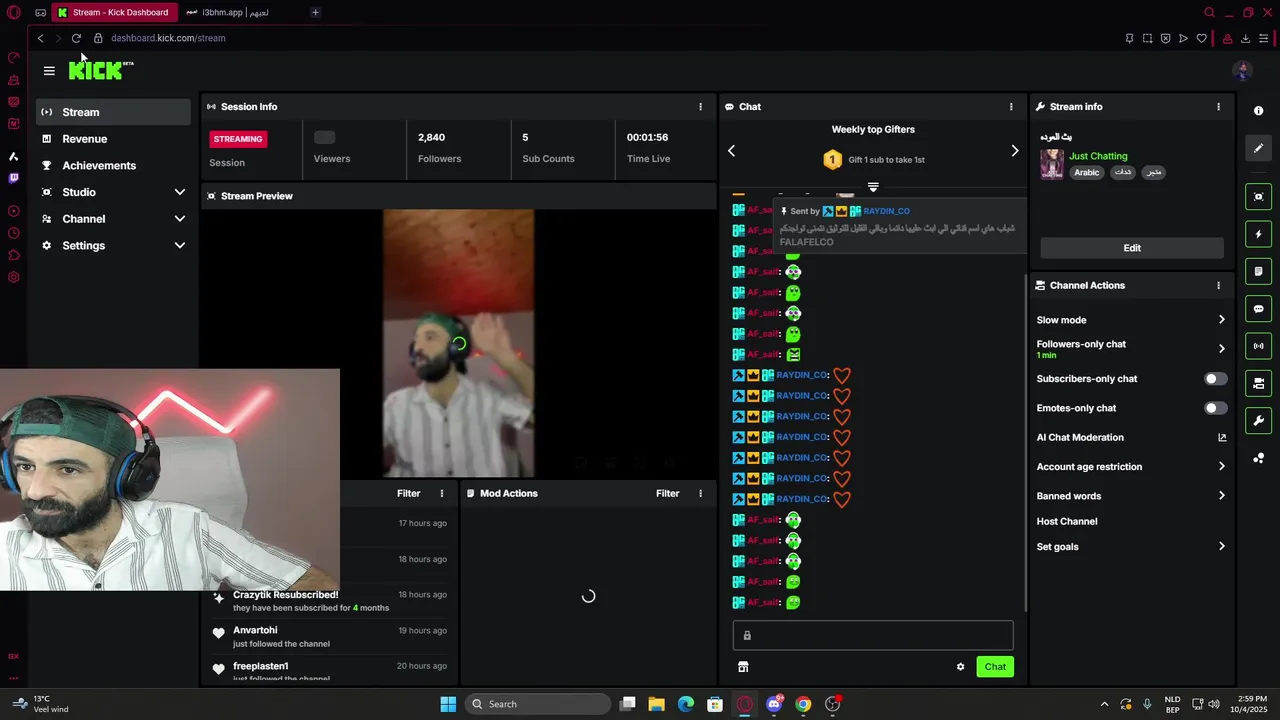Click the Edit stream info button
This screenshot has height=720, width=1280.
[x=1132, y=248]
